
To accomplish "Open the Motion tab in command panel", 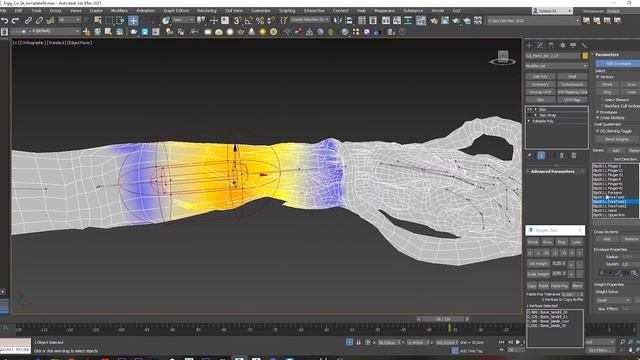I will click(x=562, y=45).
